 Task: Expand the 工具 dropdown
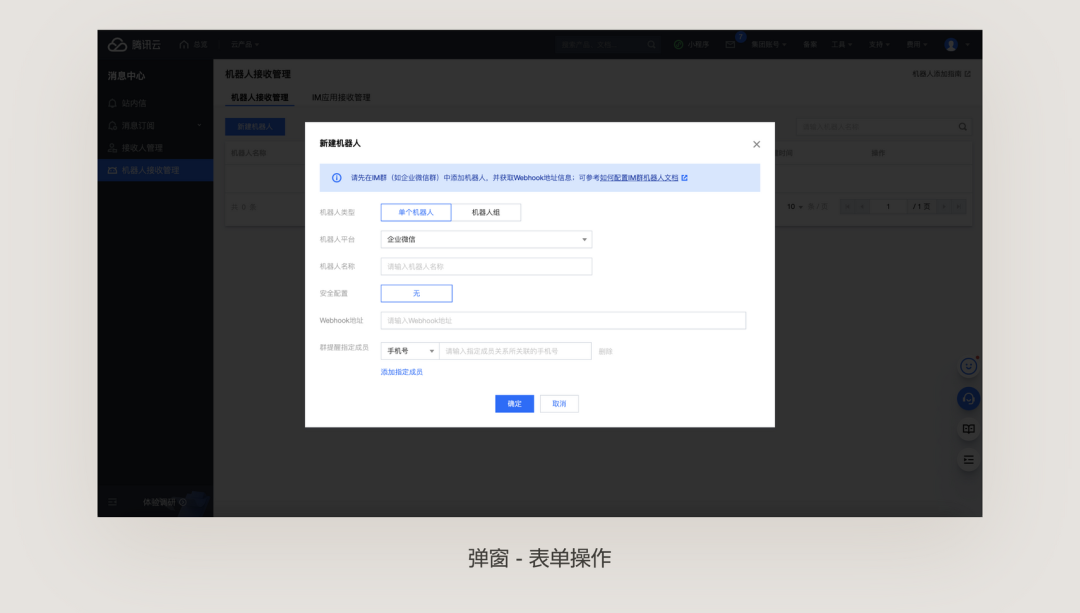842,45
